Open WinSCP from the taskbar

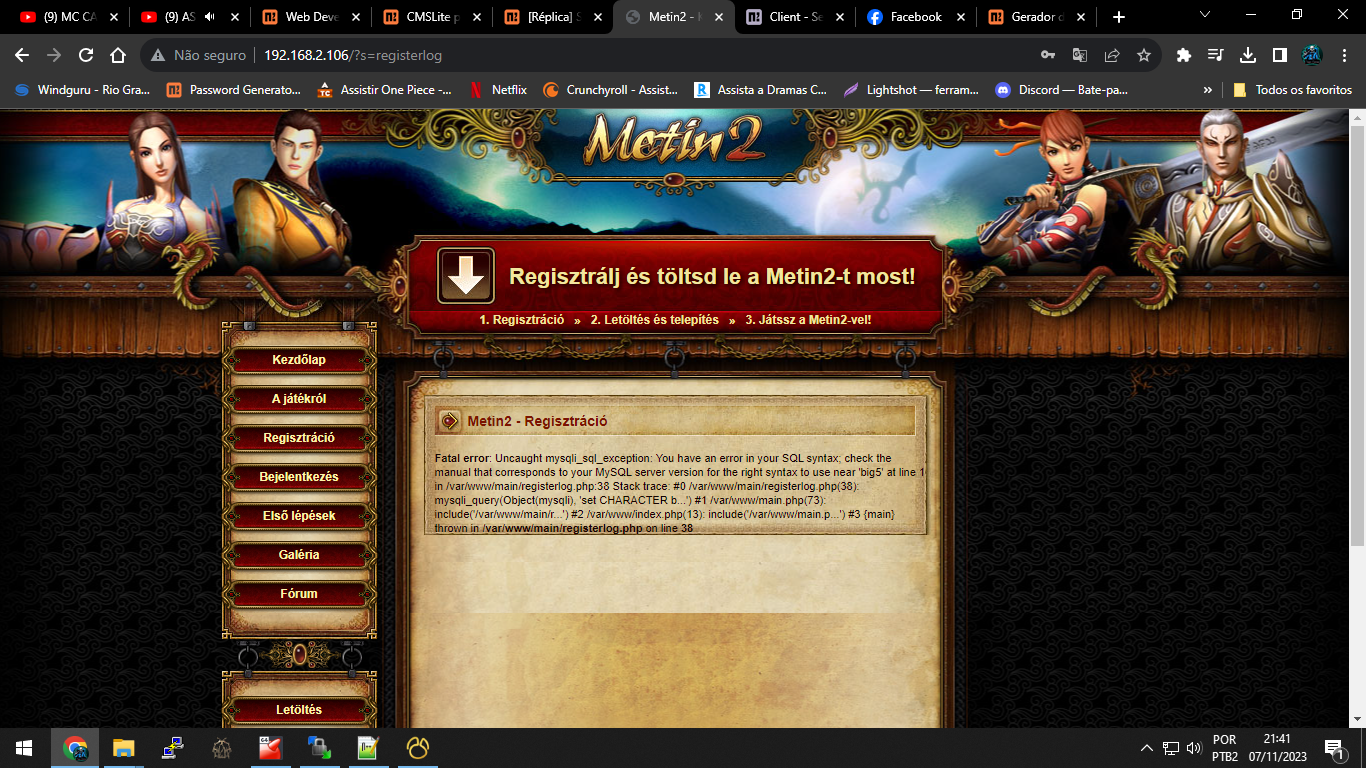(319, 748)
